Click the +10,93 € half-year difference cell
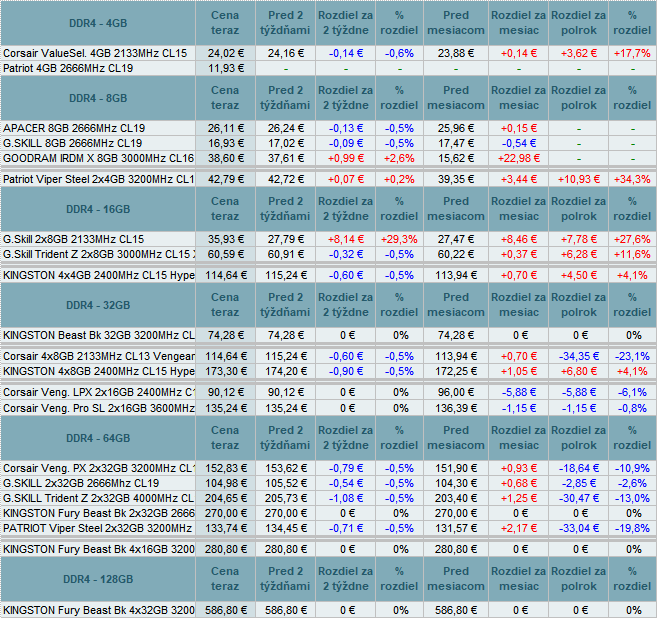This screenshot has height=618, width=657. point(579,179)
